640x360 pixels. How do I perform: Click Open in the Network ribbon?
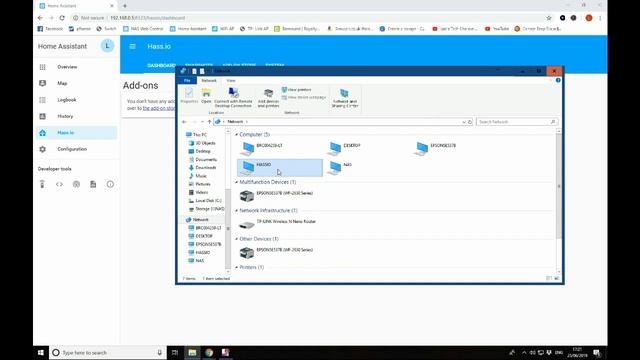pos(207,96)
